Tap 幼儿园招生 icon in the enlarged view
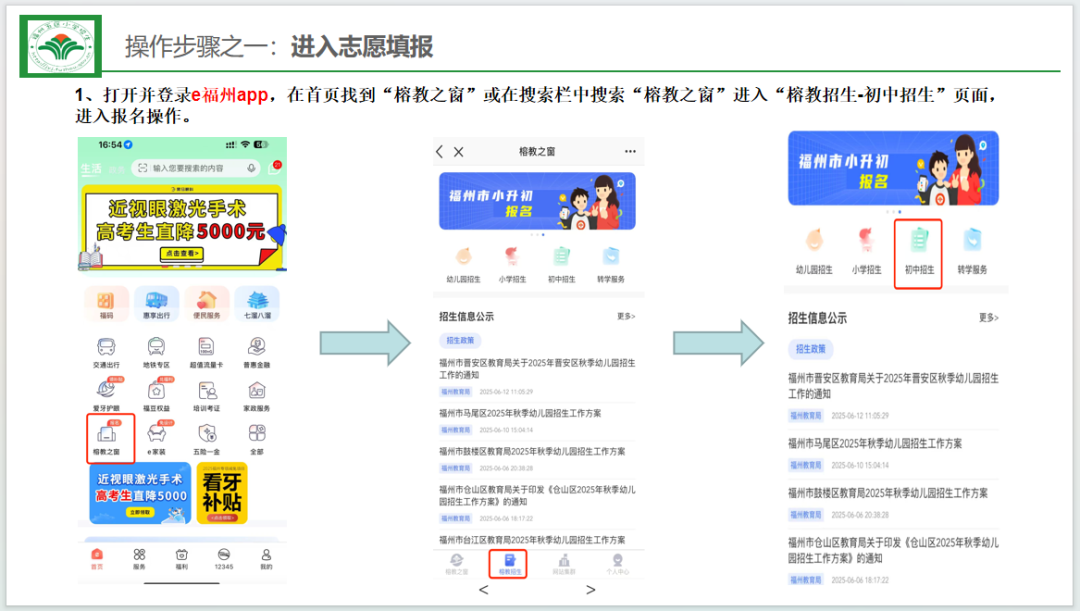Screen dimensions: 1080x611 pos(814,252)
